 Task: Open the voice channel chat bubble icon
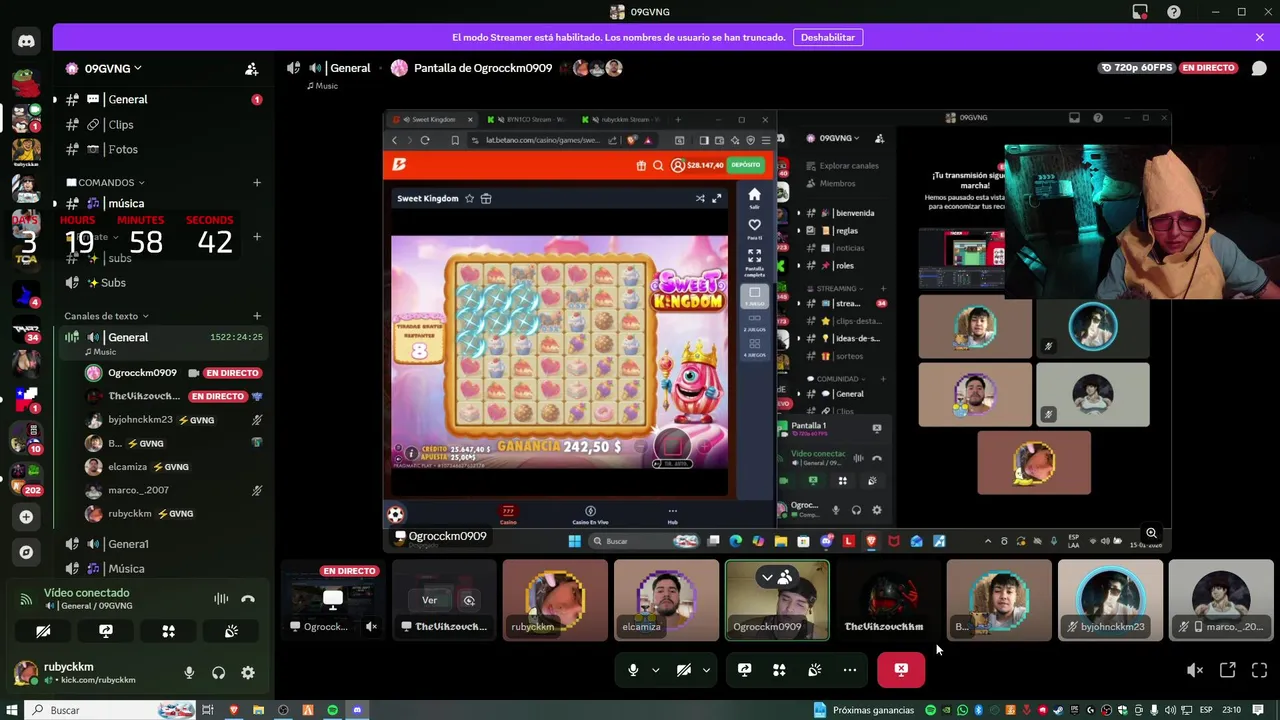(1259, 68)
